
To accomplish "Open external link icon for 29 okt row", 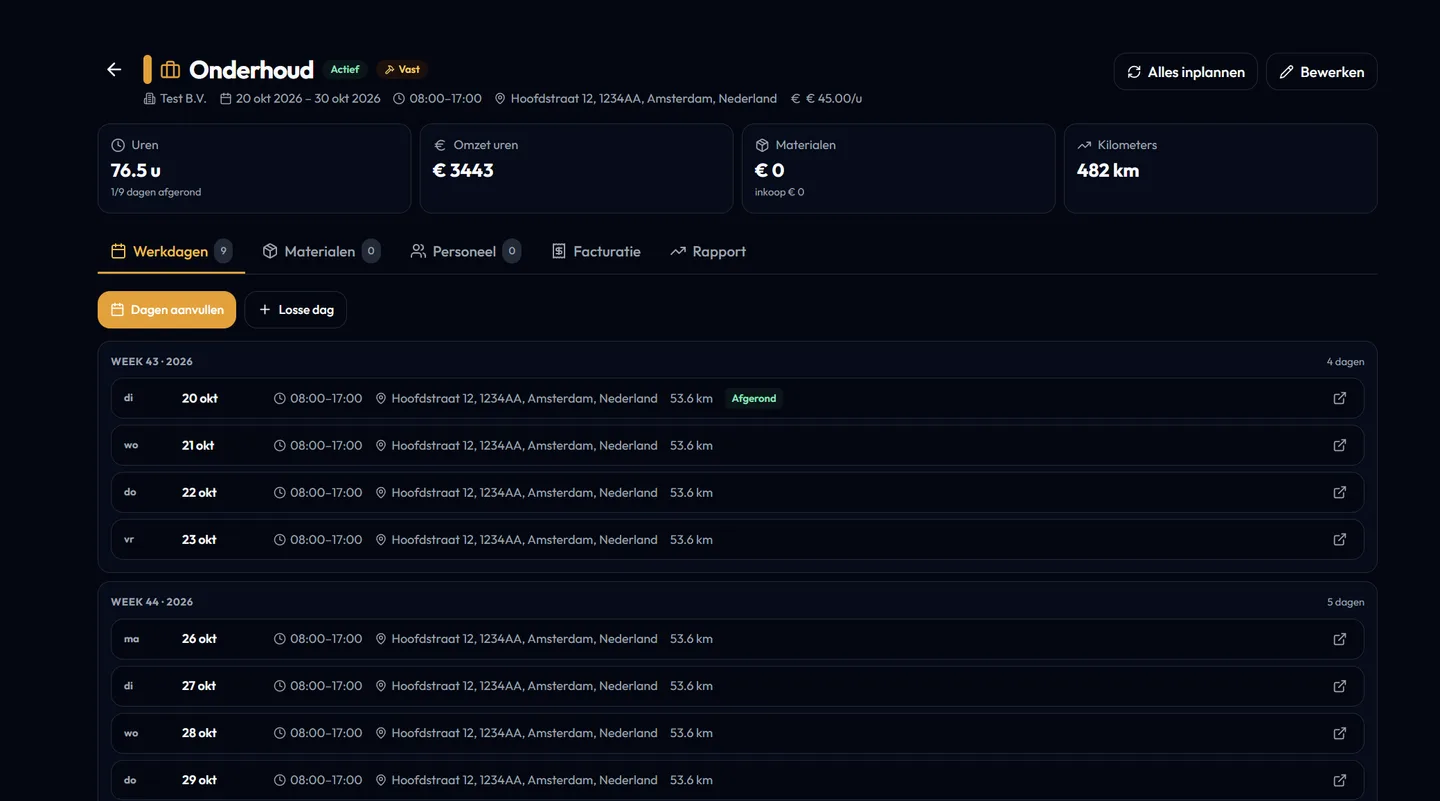I will [x=1340, y=780].
